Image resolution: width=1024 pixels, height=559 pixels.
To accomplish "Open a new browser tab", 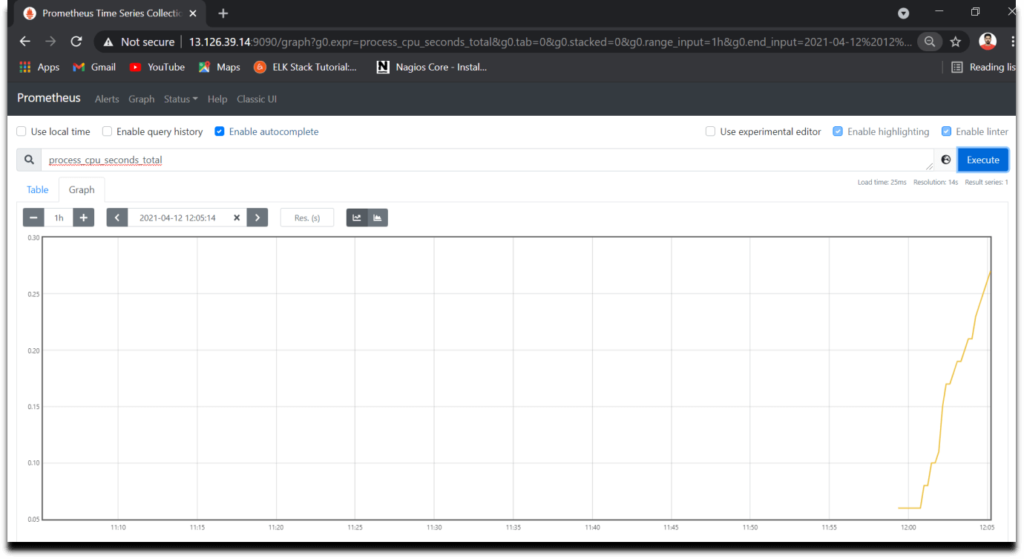I will pyautogui.click(x=223, y=13).
